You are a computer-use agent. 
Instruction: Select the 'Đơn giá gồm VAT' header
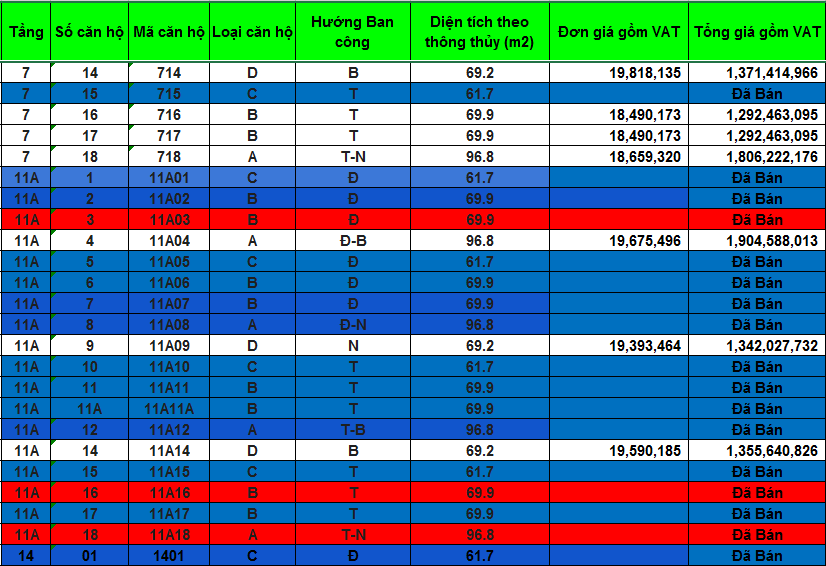tap(619, 32)
